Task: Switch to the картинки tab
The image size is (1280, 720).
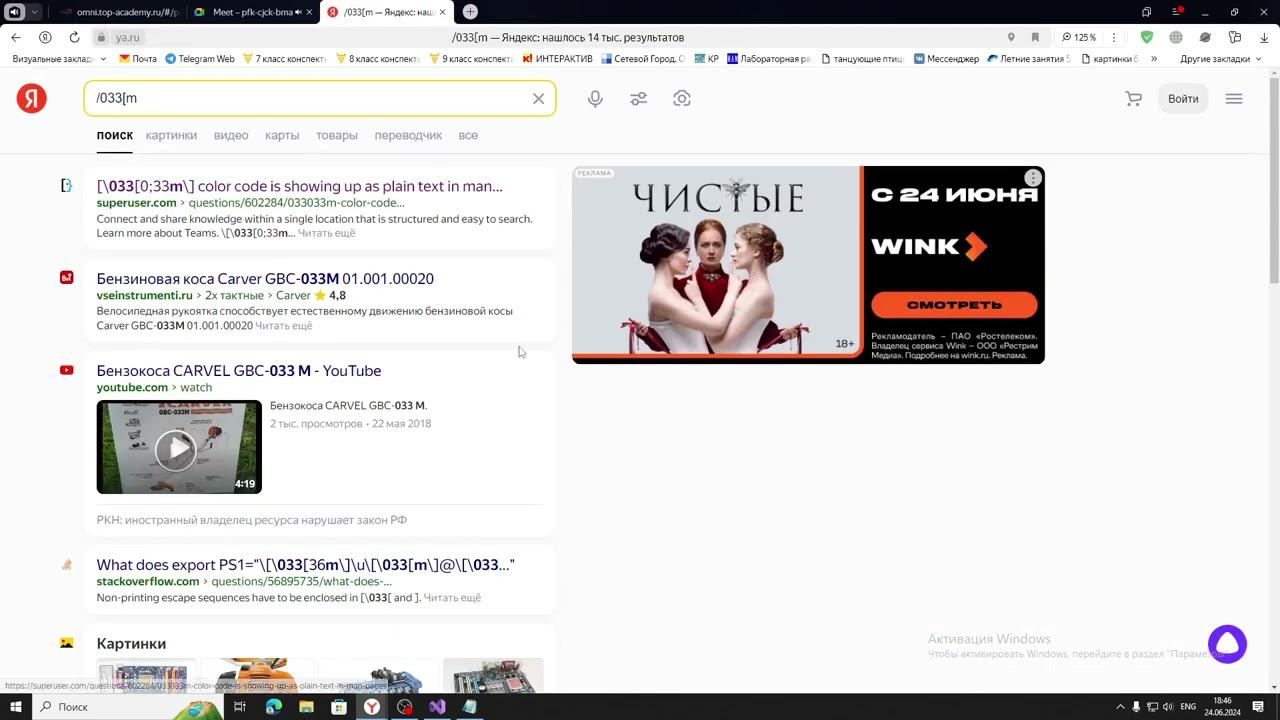Action: coord(171,135)
